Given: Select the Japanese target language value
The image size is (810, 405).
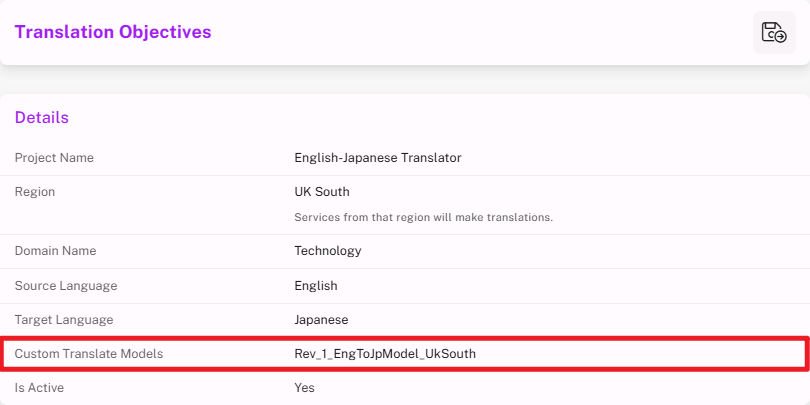Looking at the screenshot, I should tap(322, 320).
